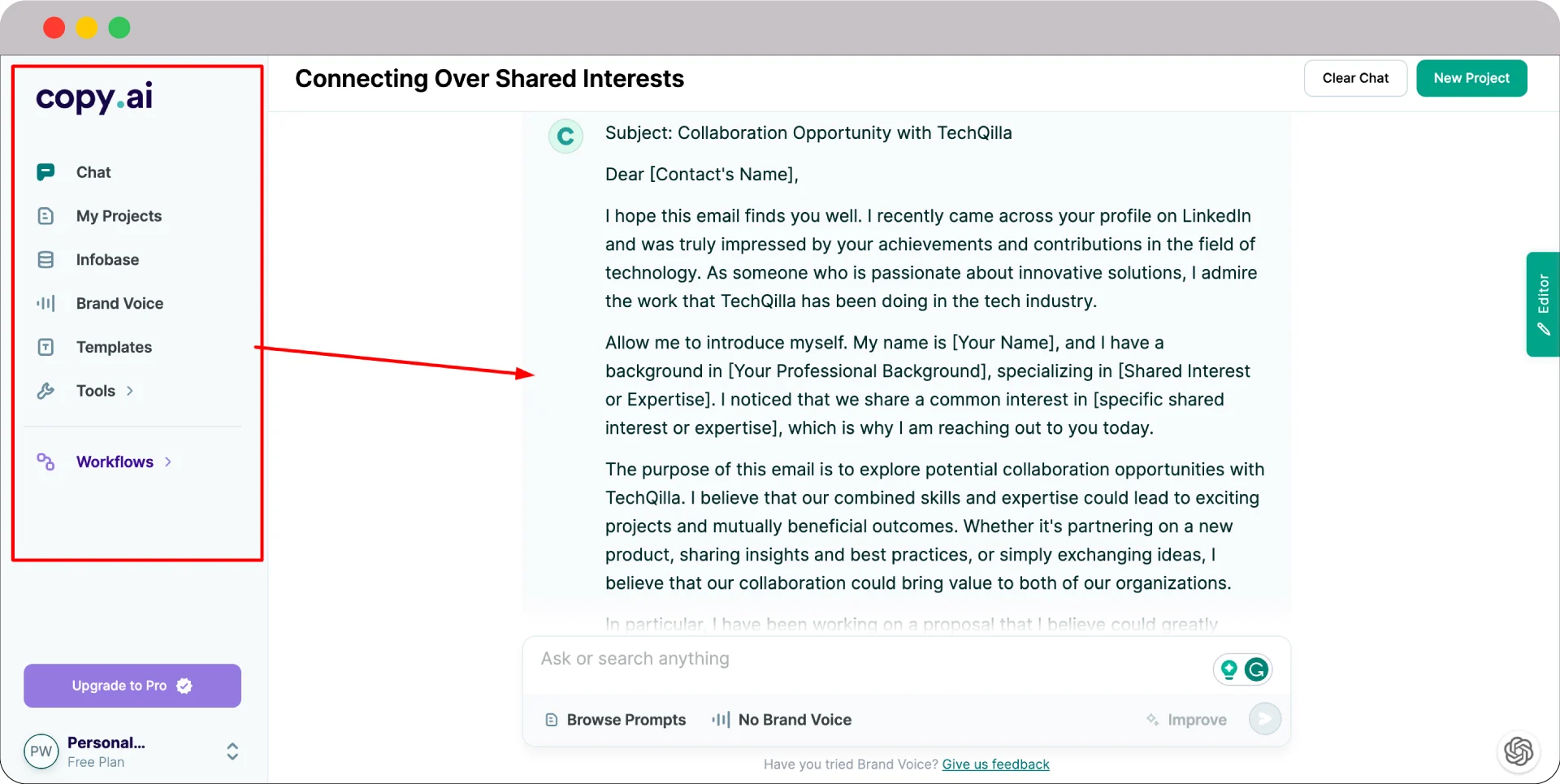Expand the Workflows chevron

pos(168,461)
